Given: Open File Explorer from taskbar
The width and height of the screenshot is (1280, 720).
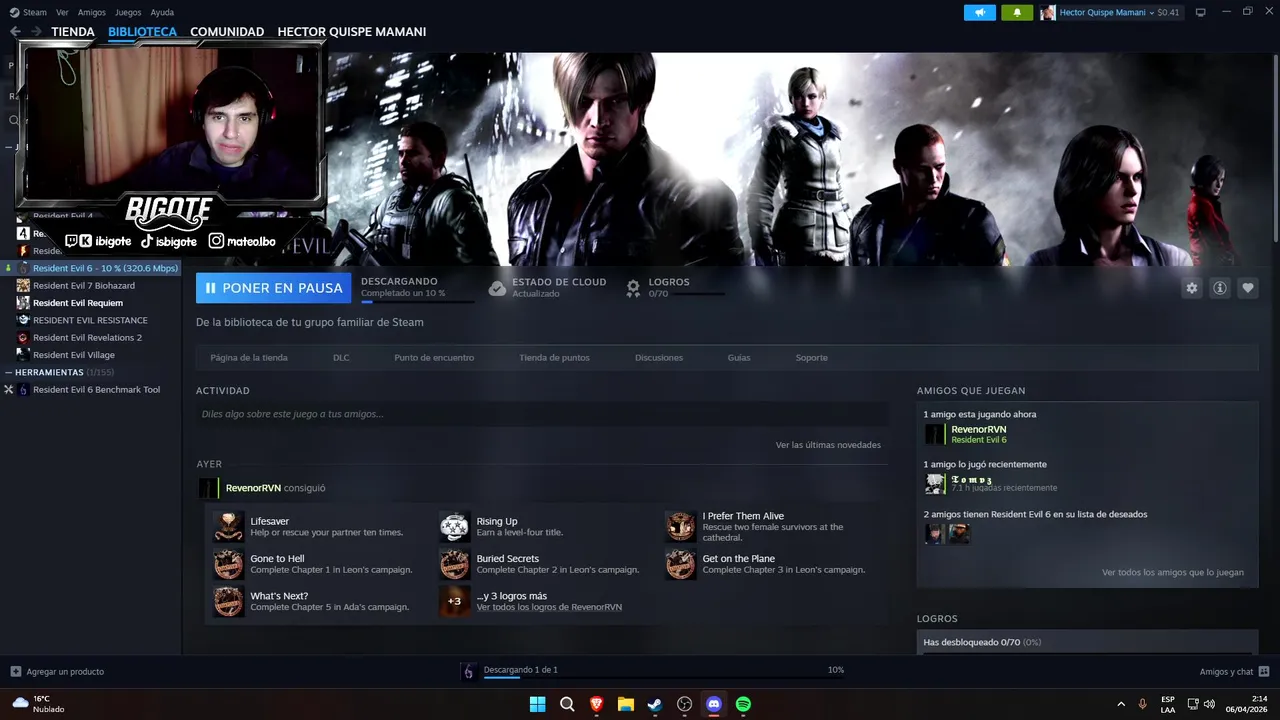Looking at the screenshot, I should [625, 704].
